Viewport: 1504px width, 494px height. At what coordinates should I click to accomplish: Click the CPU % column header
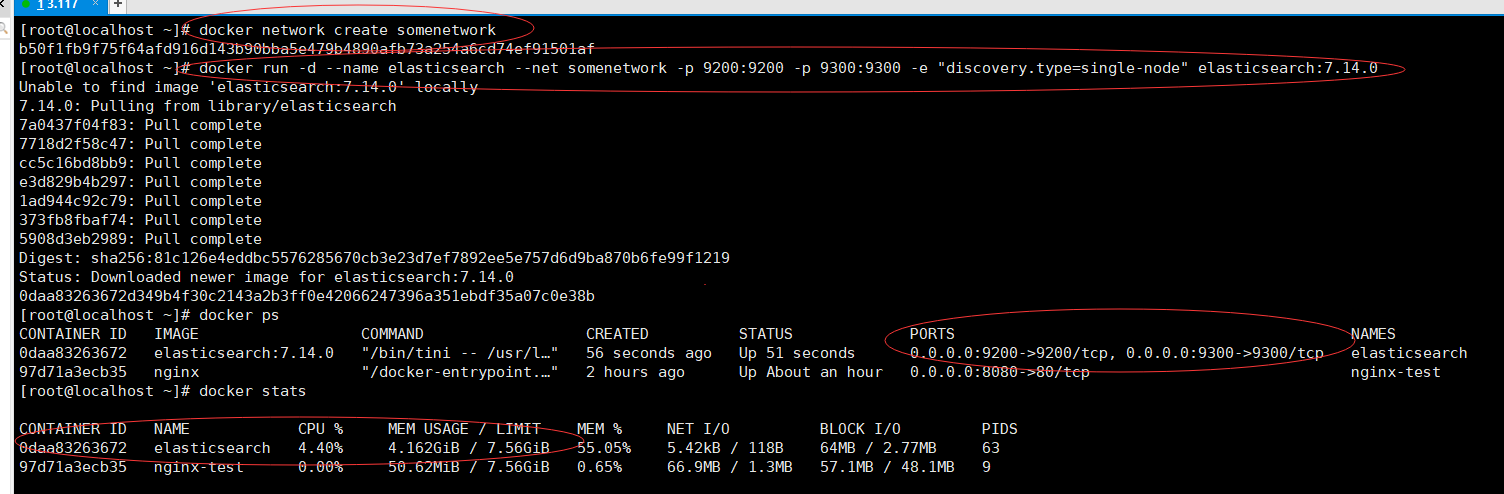[320, 429]
